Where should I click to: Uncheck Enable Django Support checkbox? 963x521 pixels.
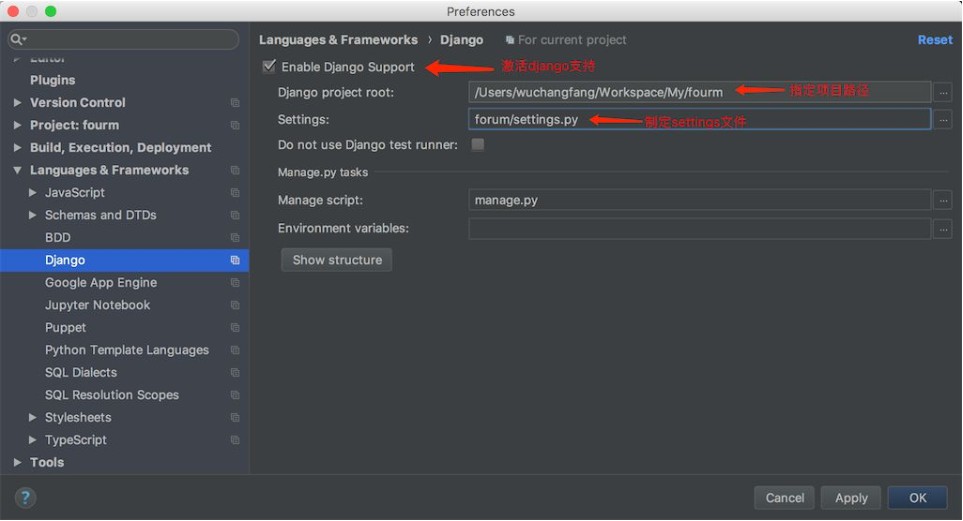pos(268,67)
